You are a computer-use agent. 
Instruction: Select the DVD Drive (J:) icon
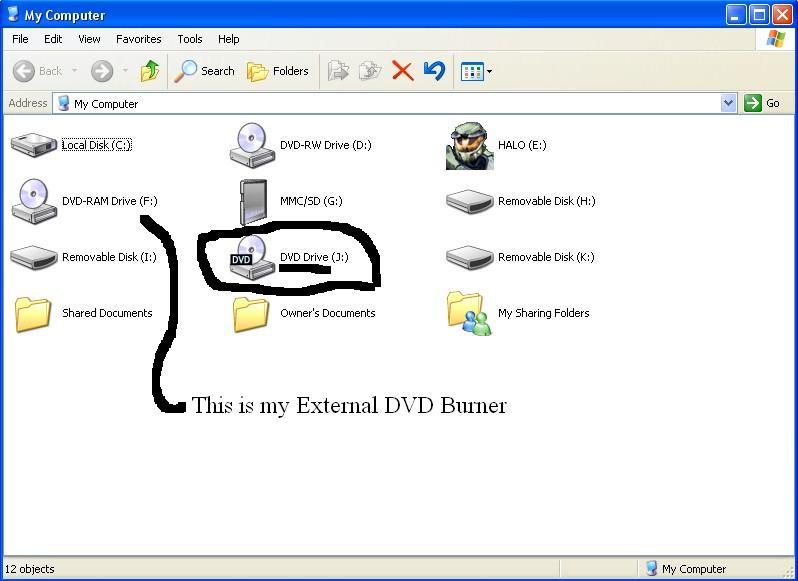252,257
